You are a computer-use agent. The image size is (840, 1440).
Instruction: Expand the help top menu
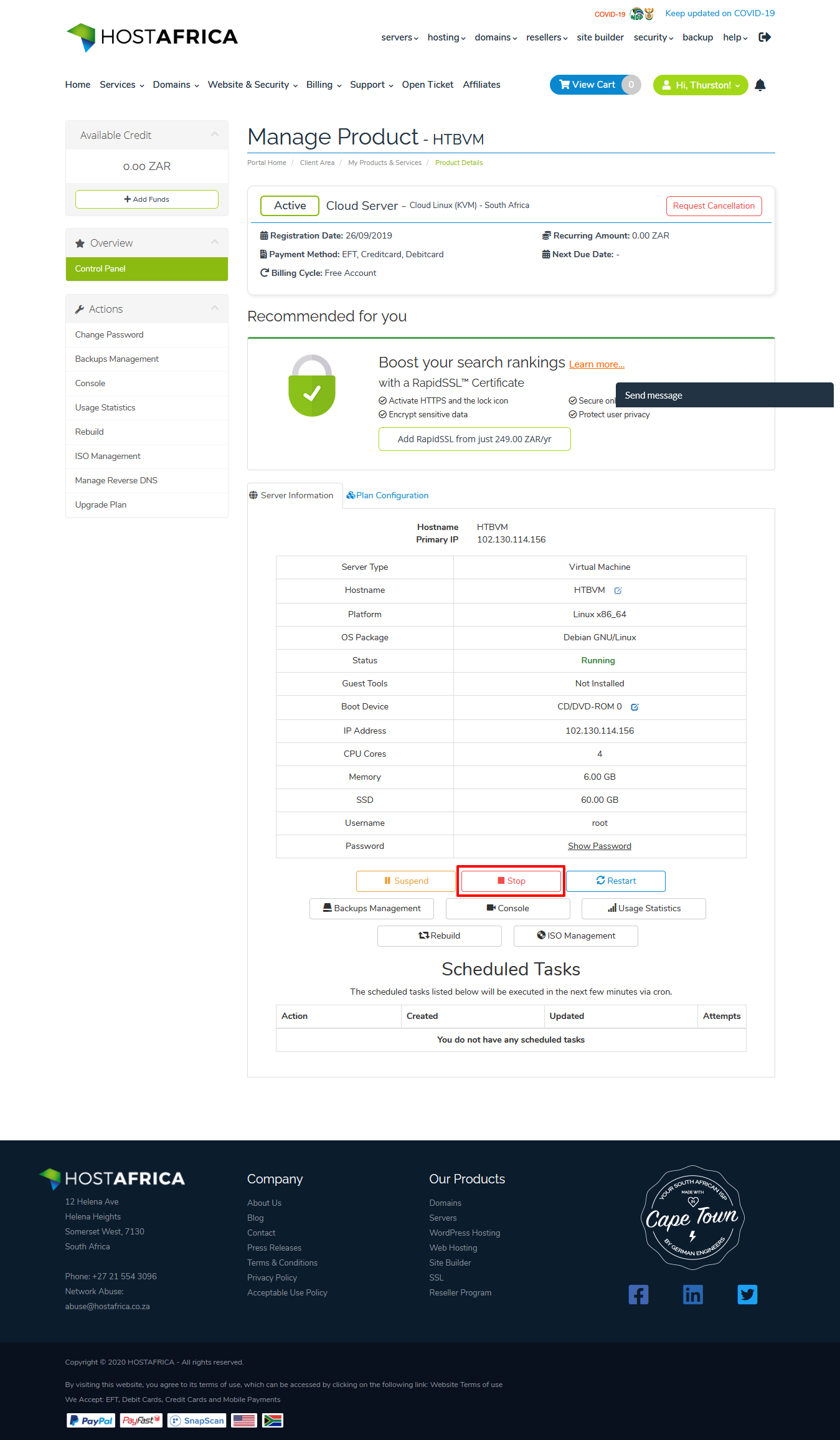[x=735, y=37]
